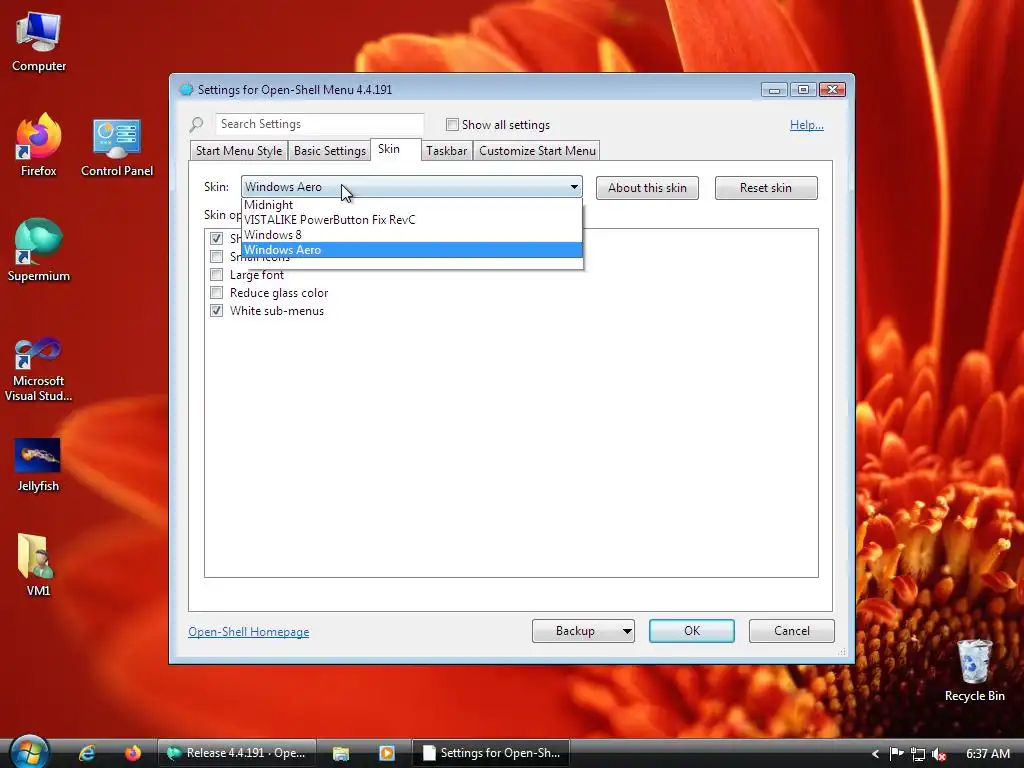Select the Skin tab
This screenshot has width=1024, height=768.
click(395, 149)
